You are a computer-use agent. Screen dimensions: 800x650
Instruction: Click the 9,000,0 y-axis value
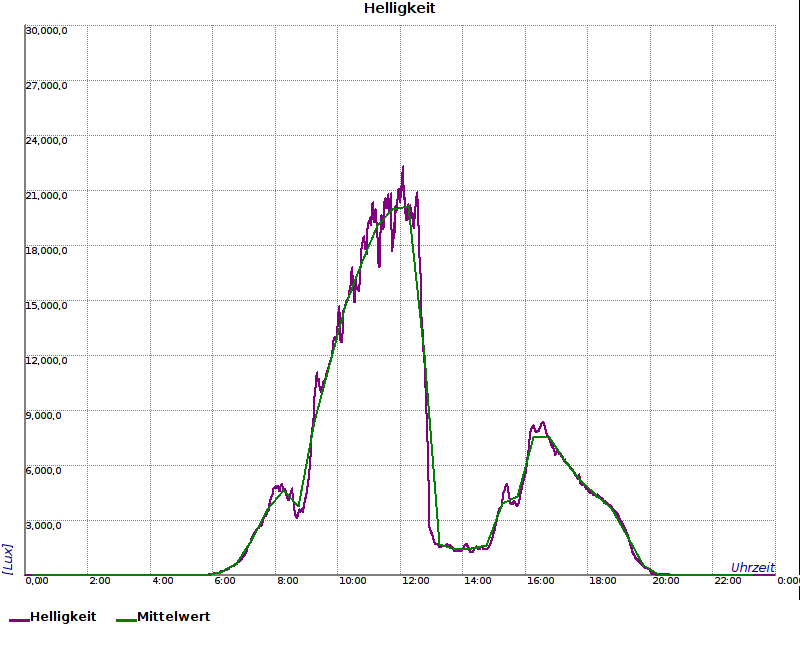click(43, 416)
